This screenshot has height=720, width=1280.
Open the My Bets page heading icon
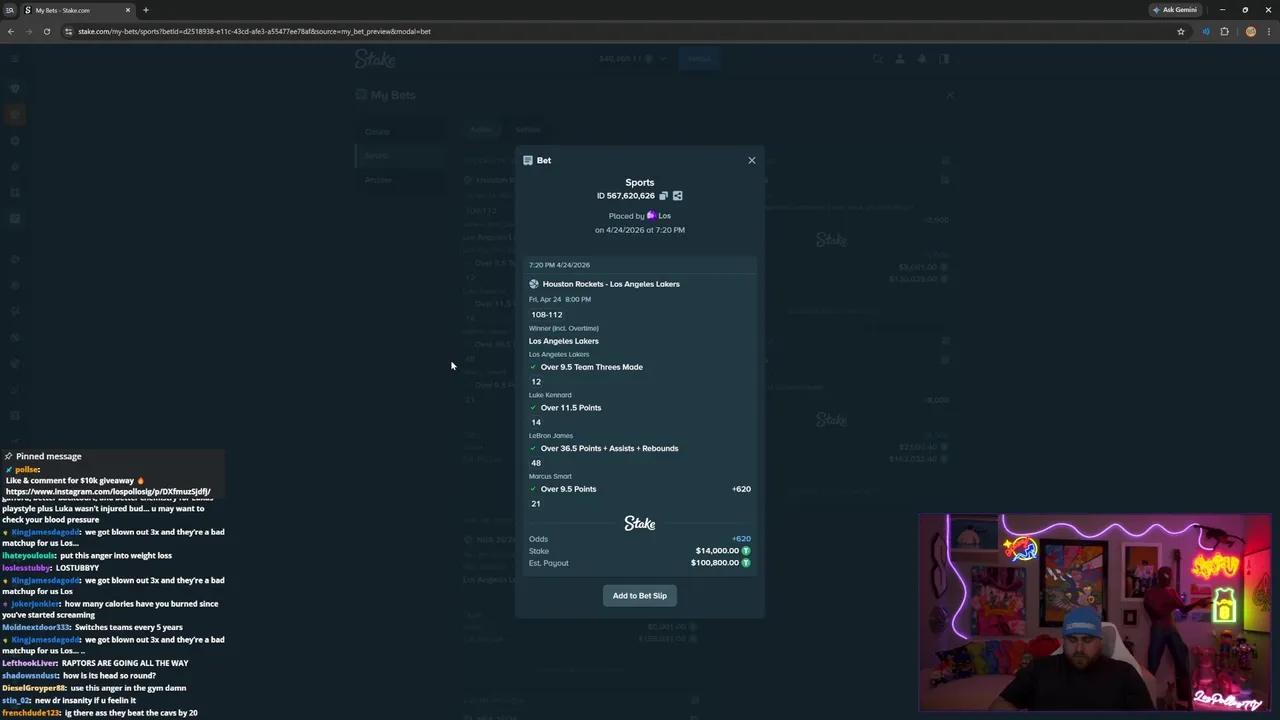pos(361,95)
